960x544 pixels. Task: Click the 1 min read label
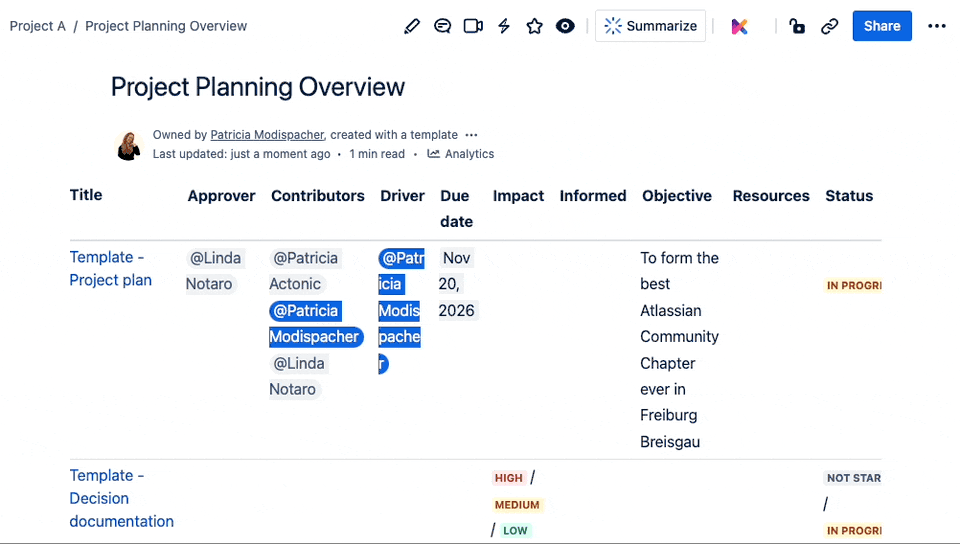[x=377, y=154]
